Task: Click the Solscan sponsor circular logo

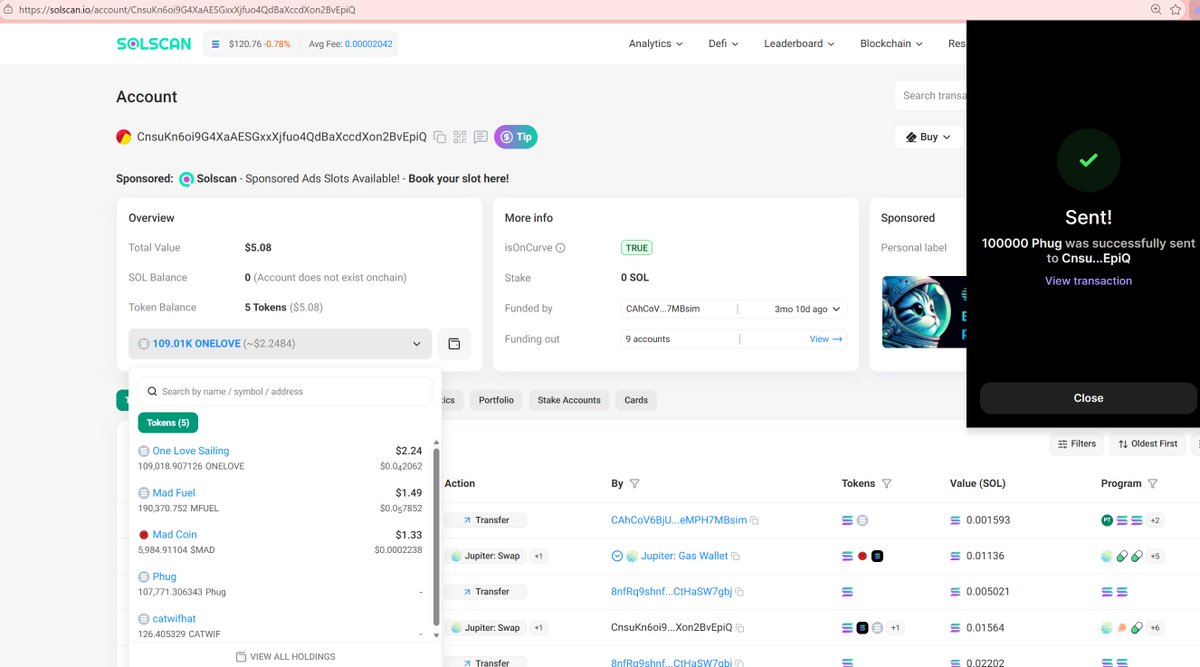Action: (x=186, y=179)
